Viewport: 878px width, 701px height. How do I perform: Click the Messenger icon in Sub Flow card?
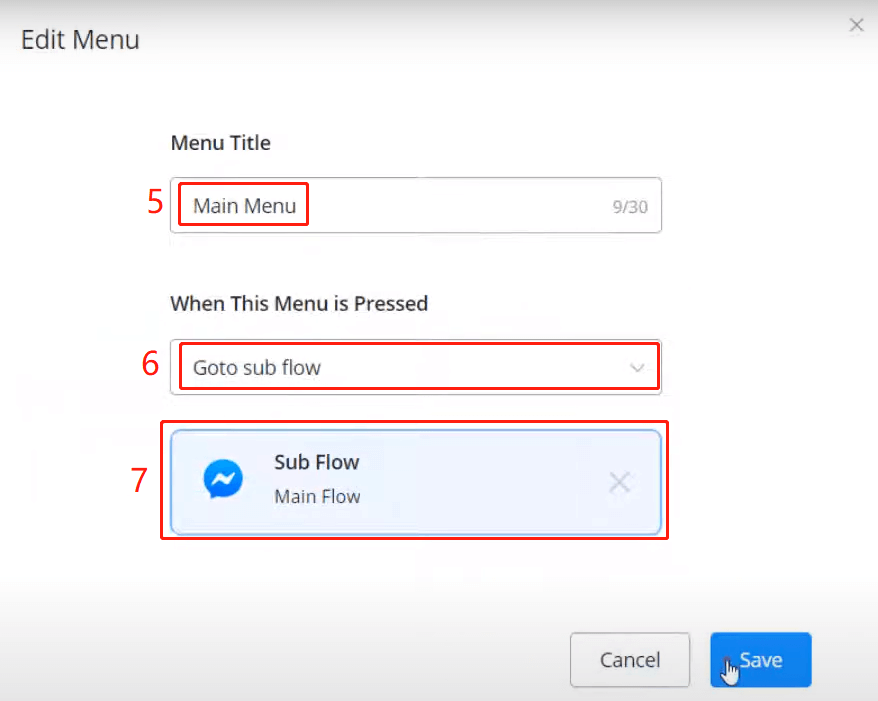[x=222, y=480]
